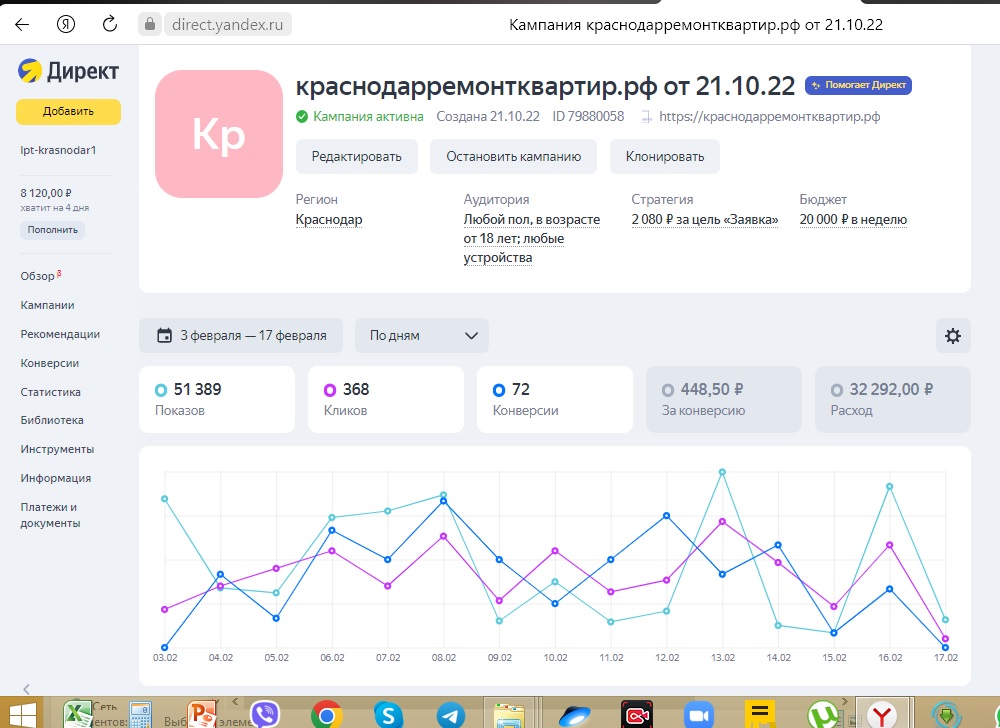The height and width of the screenshot is (728, 1000).
Task: Launch Zoom from the taskbar
Action: tap(696, 714)
